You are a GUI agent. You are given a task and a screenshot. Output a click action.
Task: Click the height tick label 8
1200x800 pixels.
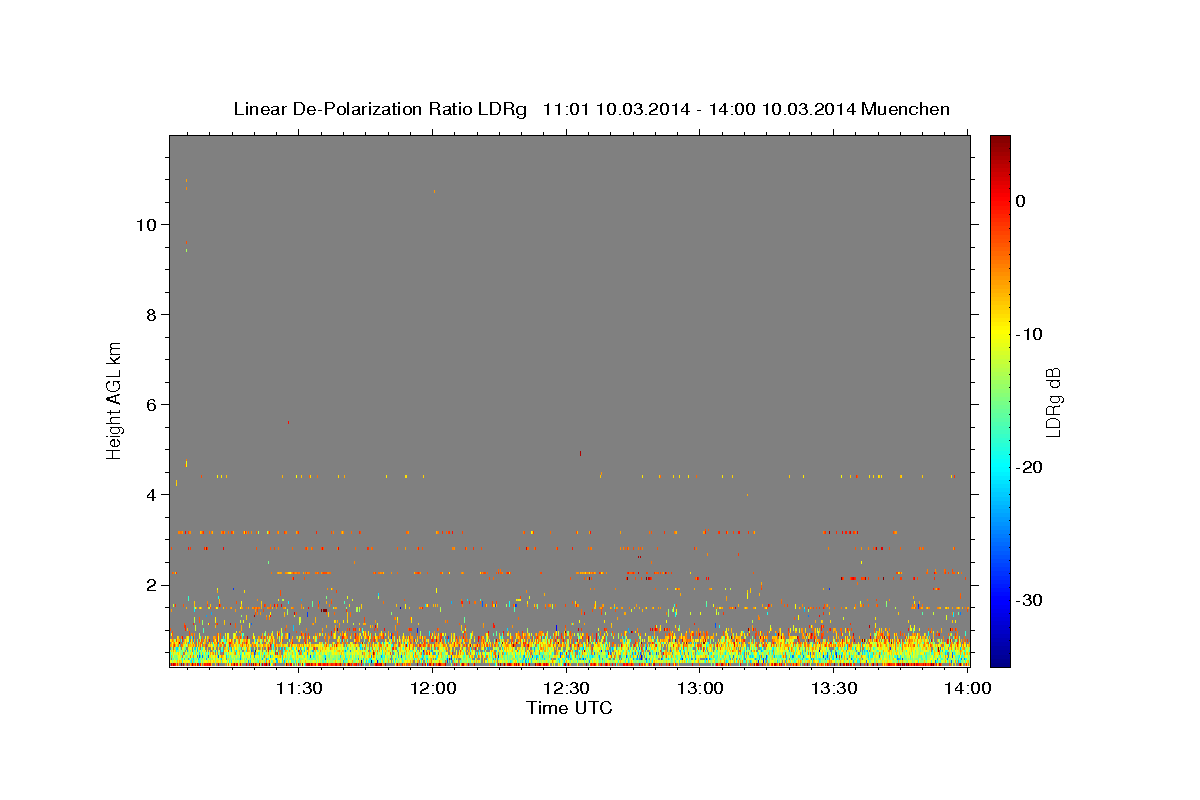(149, 314)
